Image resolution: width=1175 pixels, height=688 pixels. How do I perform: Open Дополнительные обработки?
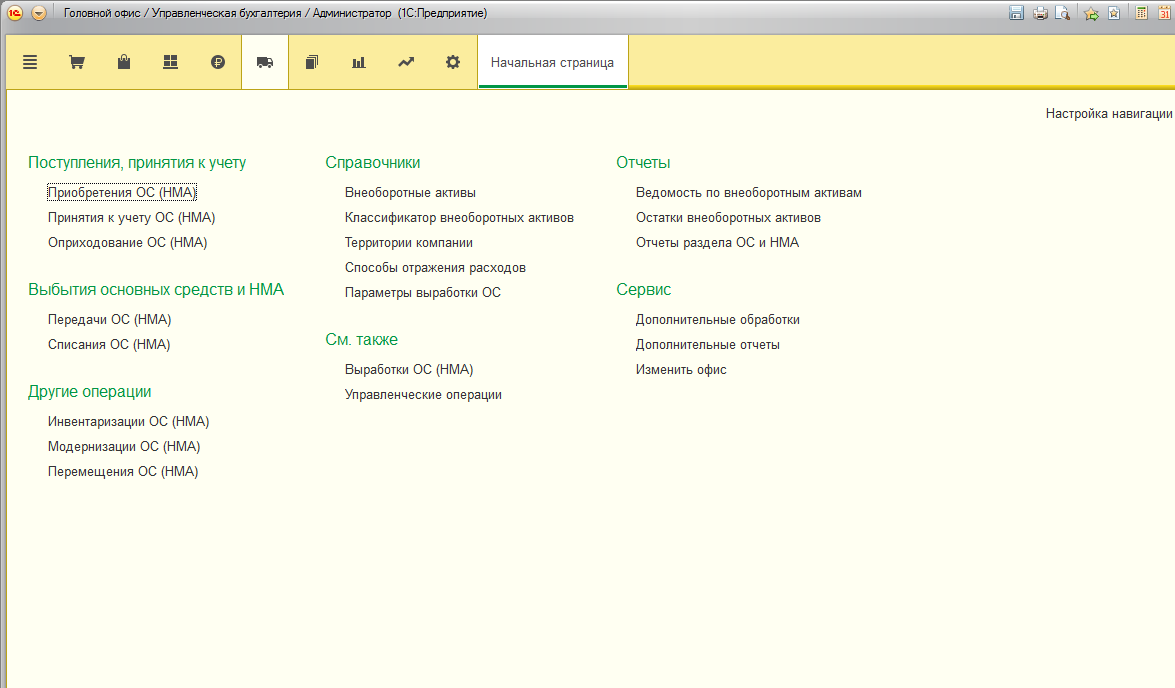tap(717, 319)
